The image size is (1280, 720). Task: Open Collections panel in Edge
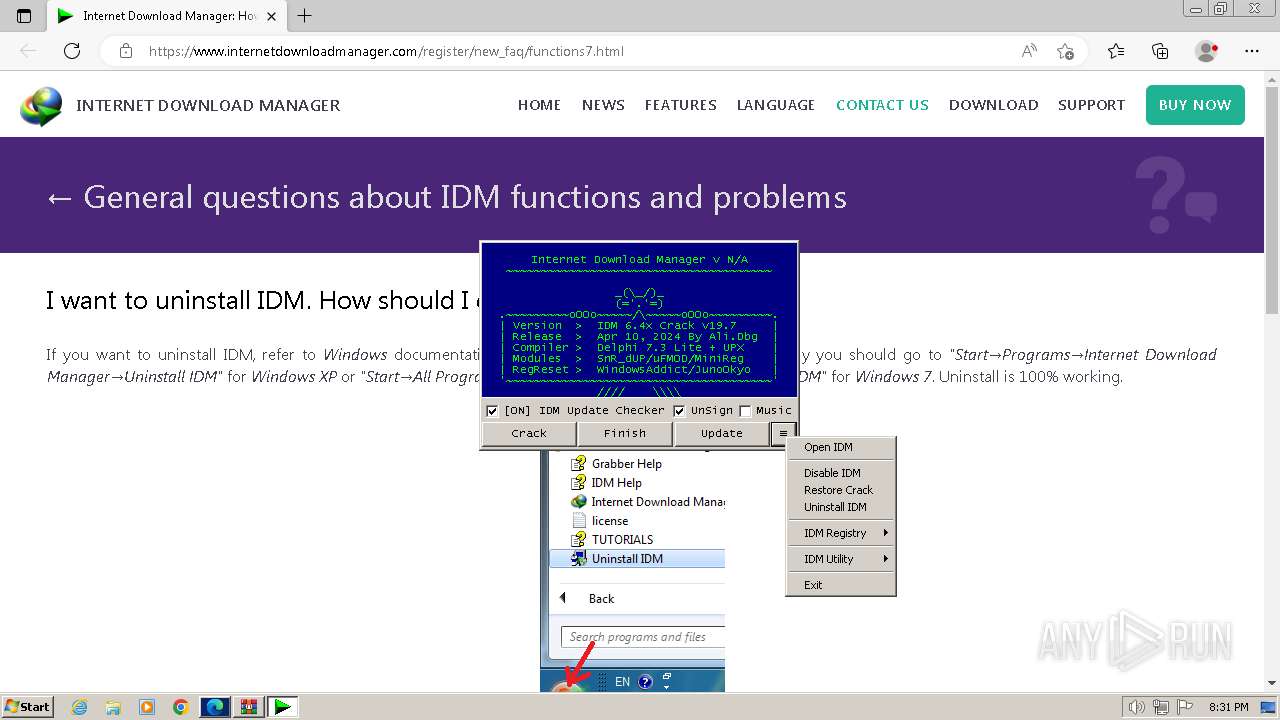pos(1160,51)
